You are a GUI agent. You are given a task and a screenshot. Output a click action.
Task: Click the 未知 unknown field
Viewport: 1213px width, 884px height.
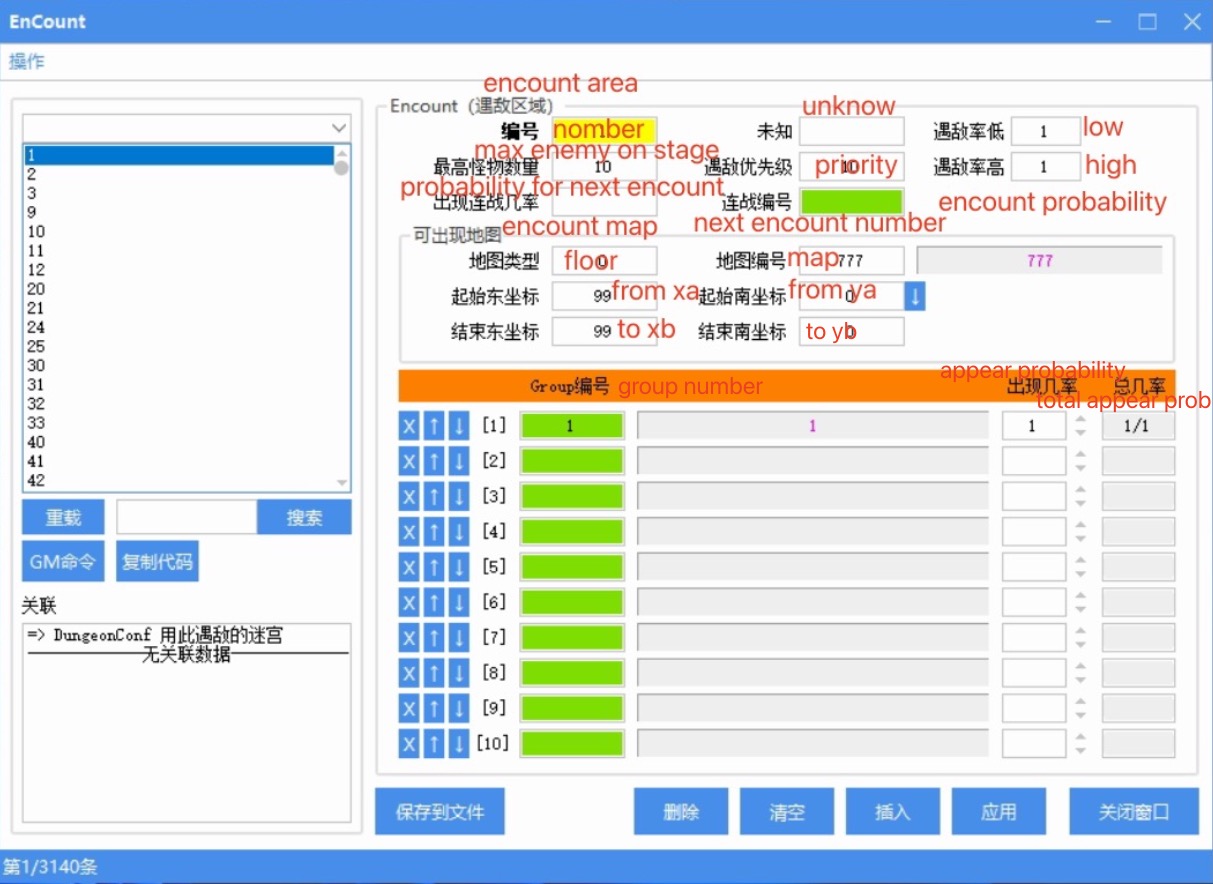[x=851, y=131]
